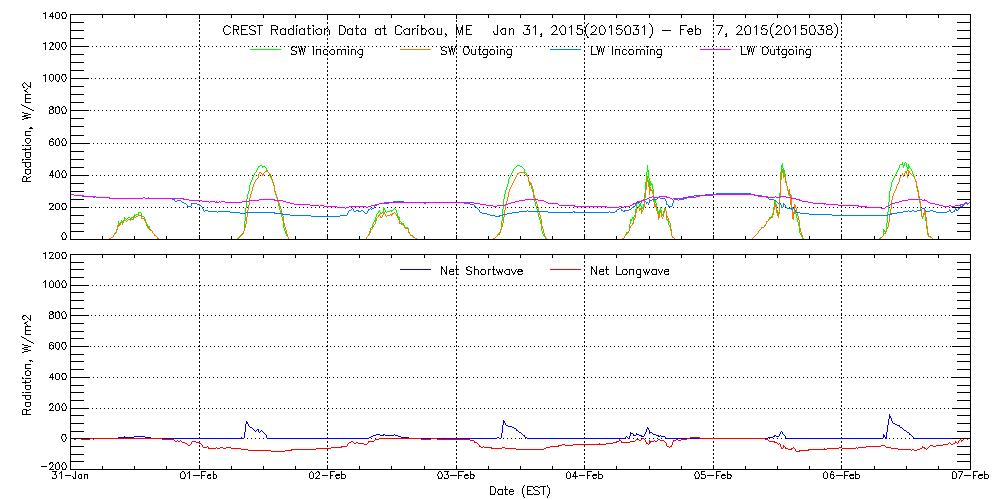Viewport: 1000px width, 500px height.
Task: Select the SW Incoming legend label
Action: click(x=328, y=52)
